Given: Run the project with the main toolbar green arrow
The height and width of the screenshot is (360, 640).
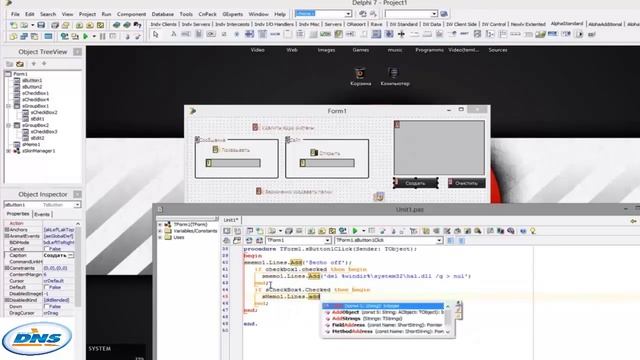Looking at the screenshot, I should (86, 36).
